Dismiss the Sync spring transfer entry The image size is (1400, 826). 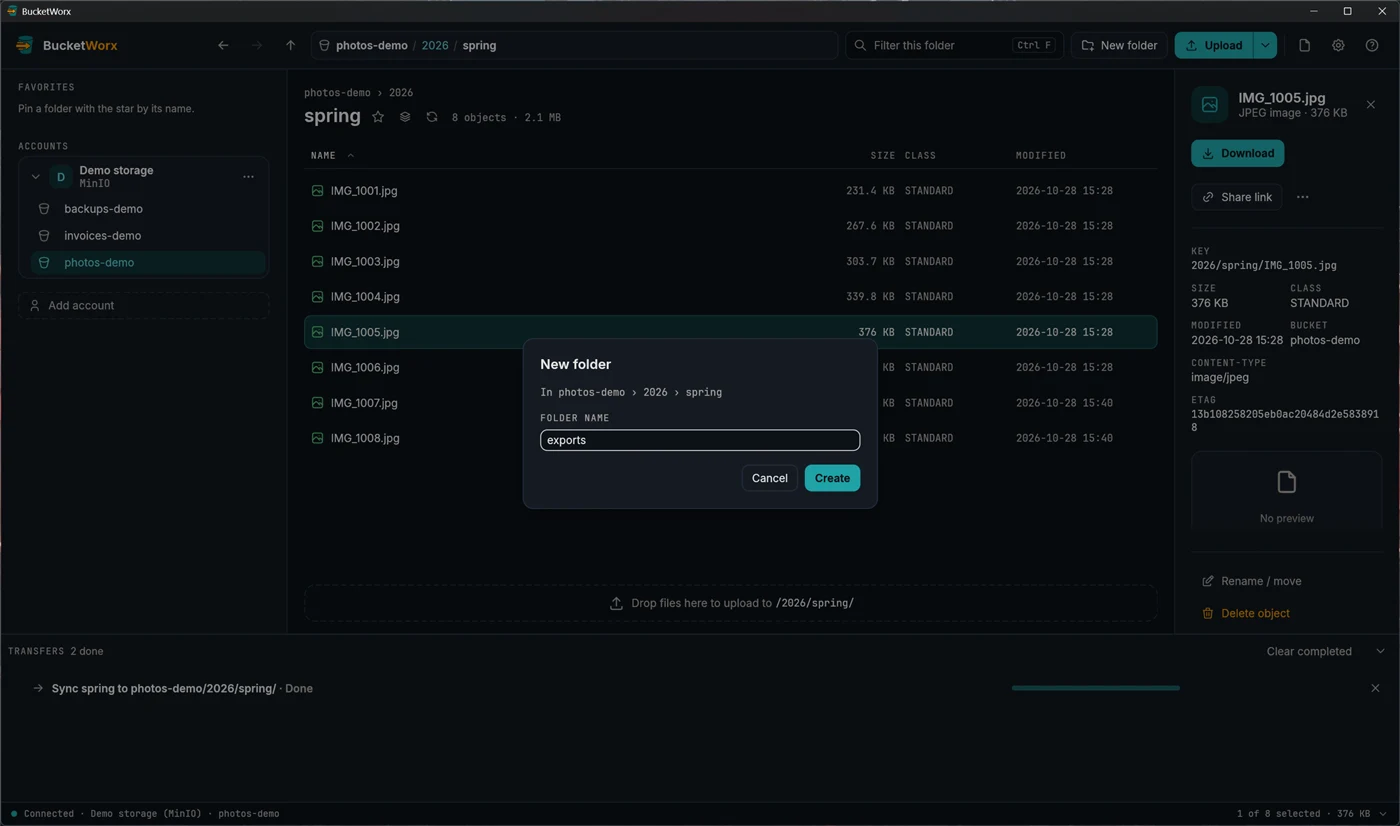(x=1375, y=688)
